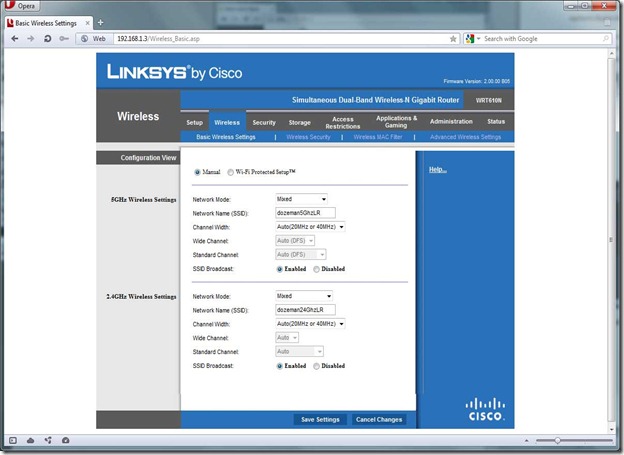
Task: Open the Access Restrictions tab
Action: (343, 122)
